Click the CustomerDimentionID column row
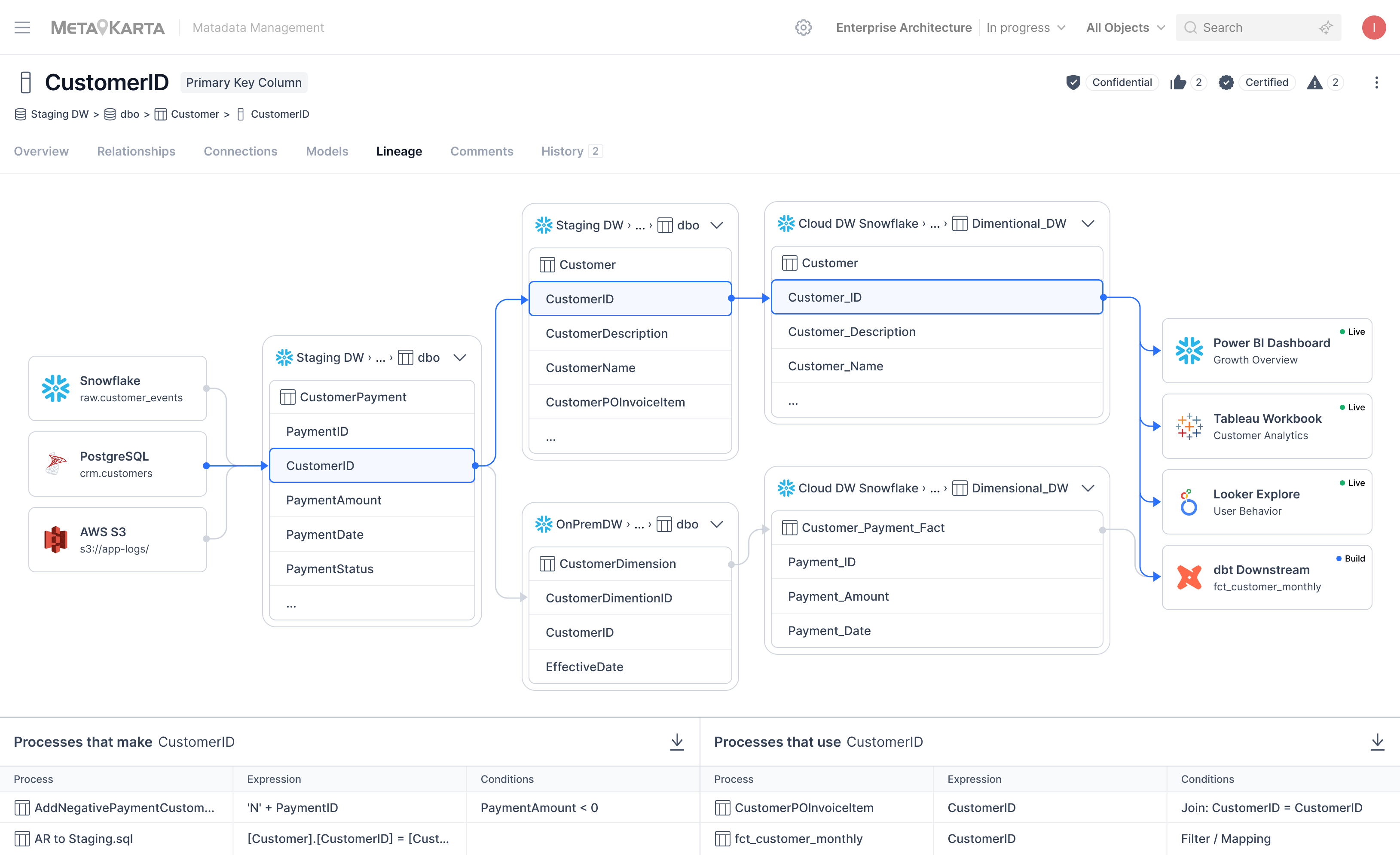The image size is (1400, 855). tap(630, 598)
